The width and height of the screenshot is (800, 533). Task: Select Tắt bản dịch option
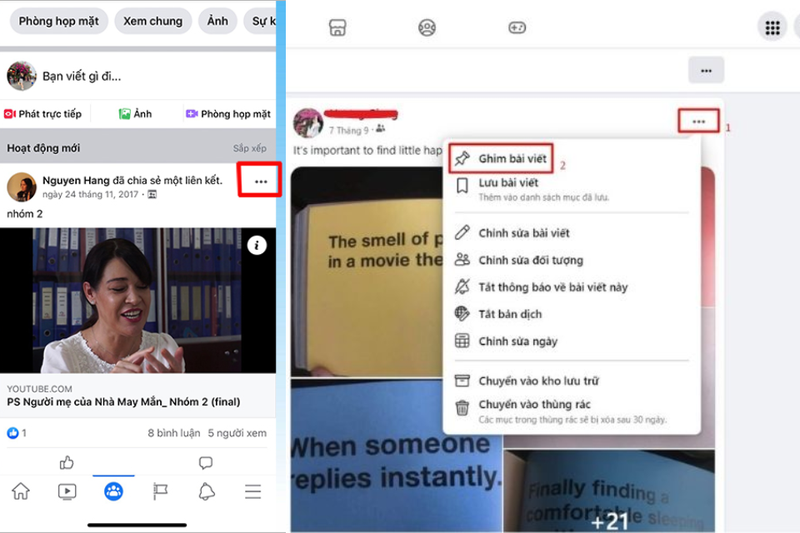pos(571,314)
